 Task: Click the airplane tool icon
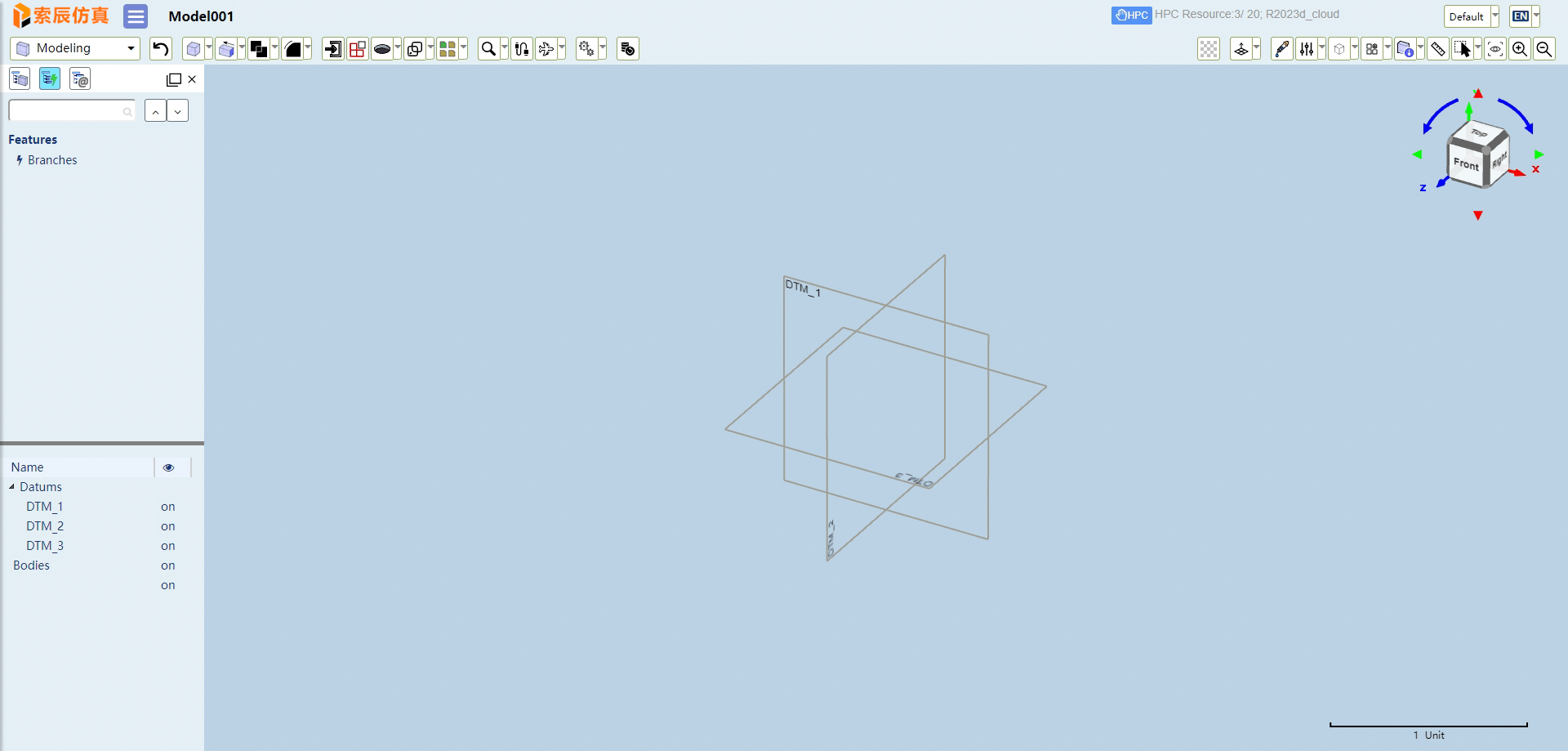[546, 49]
